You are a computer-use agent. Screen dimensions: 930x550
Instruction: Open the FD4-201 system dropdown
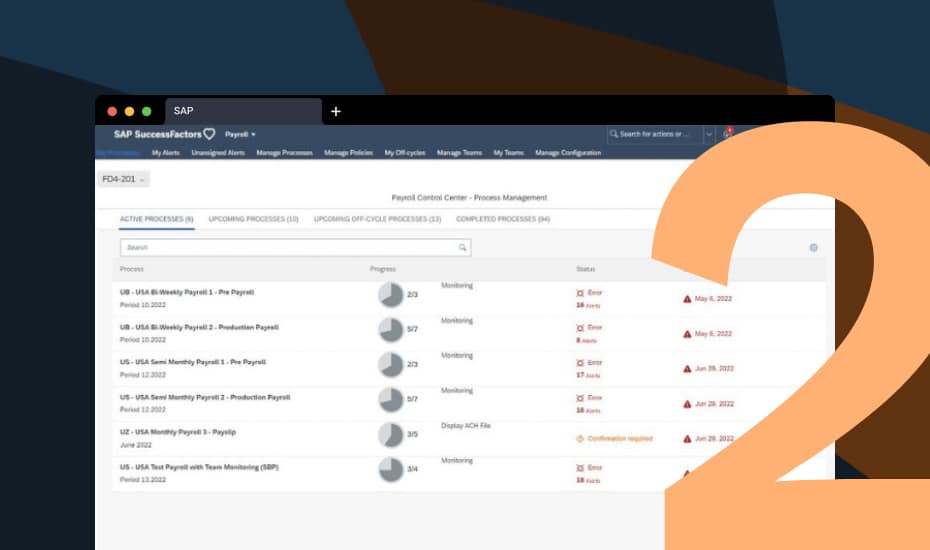[x=123, y=179]
